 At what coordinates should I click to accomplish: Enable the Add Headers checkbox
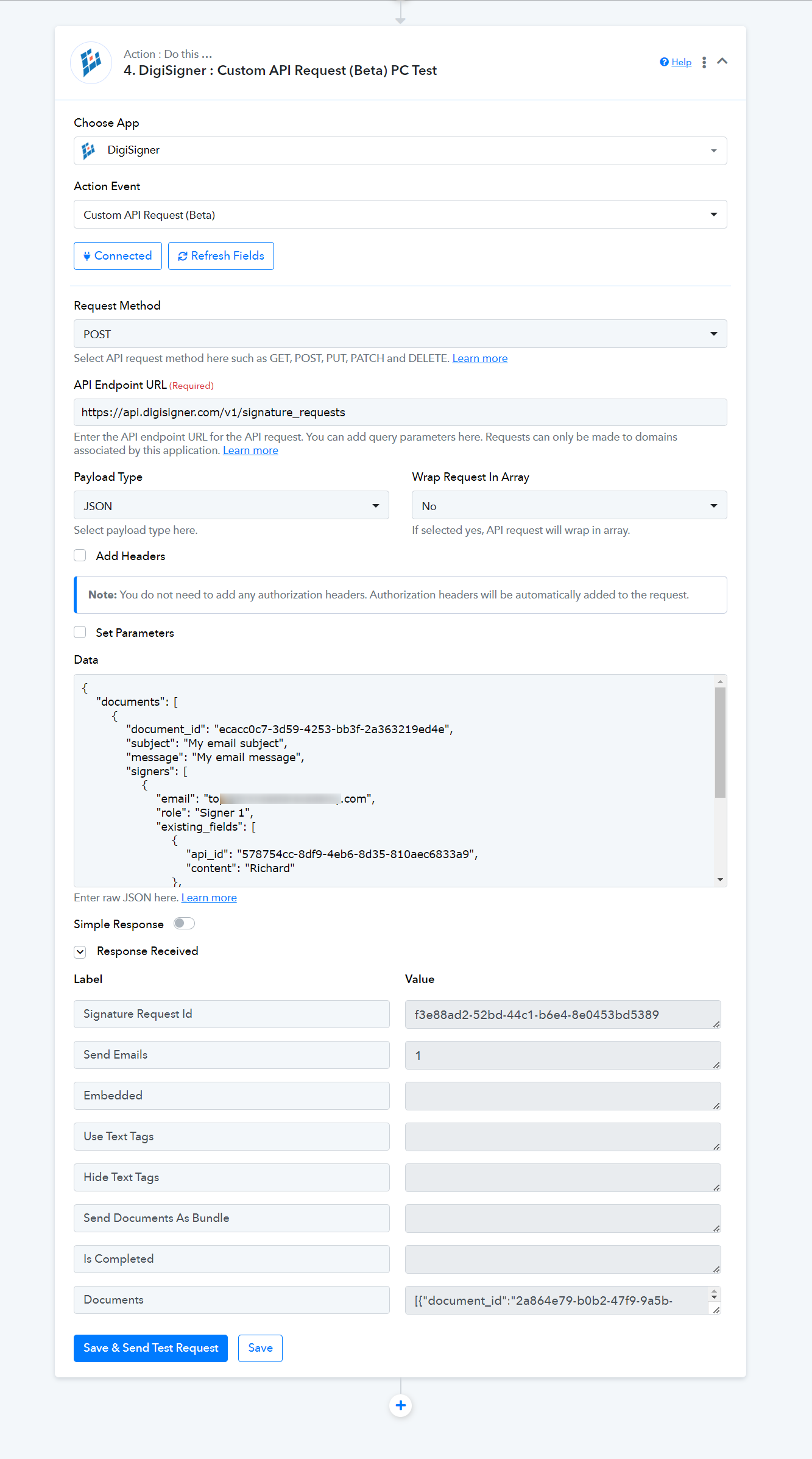coord(80,555)
